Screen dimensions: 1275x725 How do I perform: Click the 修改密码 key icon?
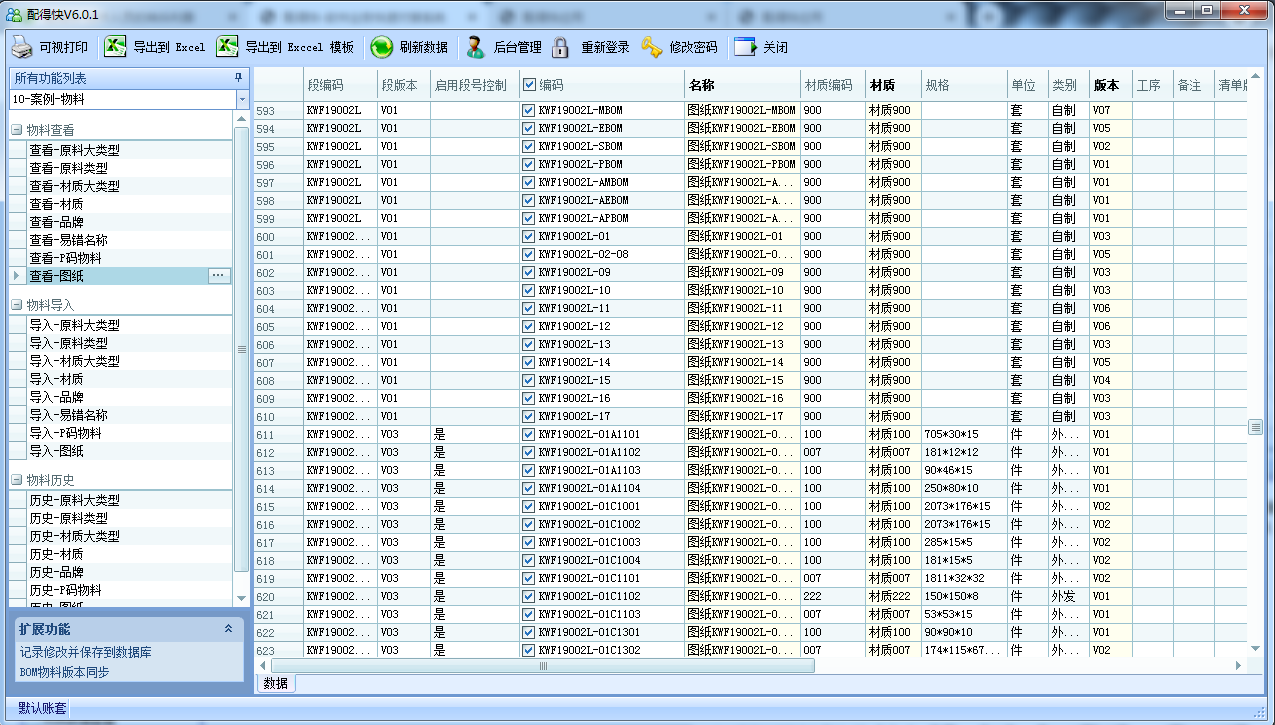point(651,47)
